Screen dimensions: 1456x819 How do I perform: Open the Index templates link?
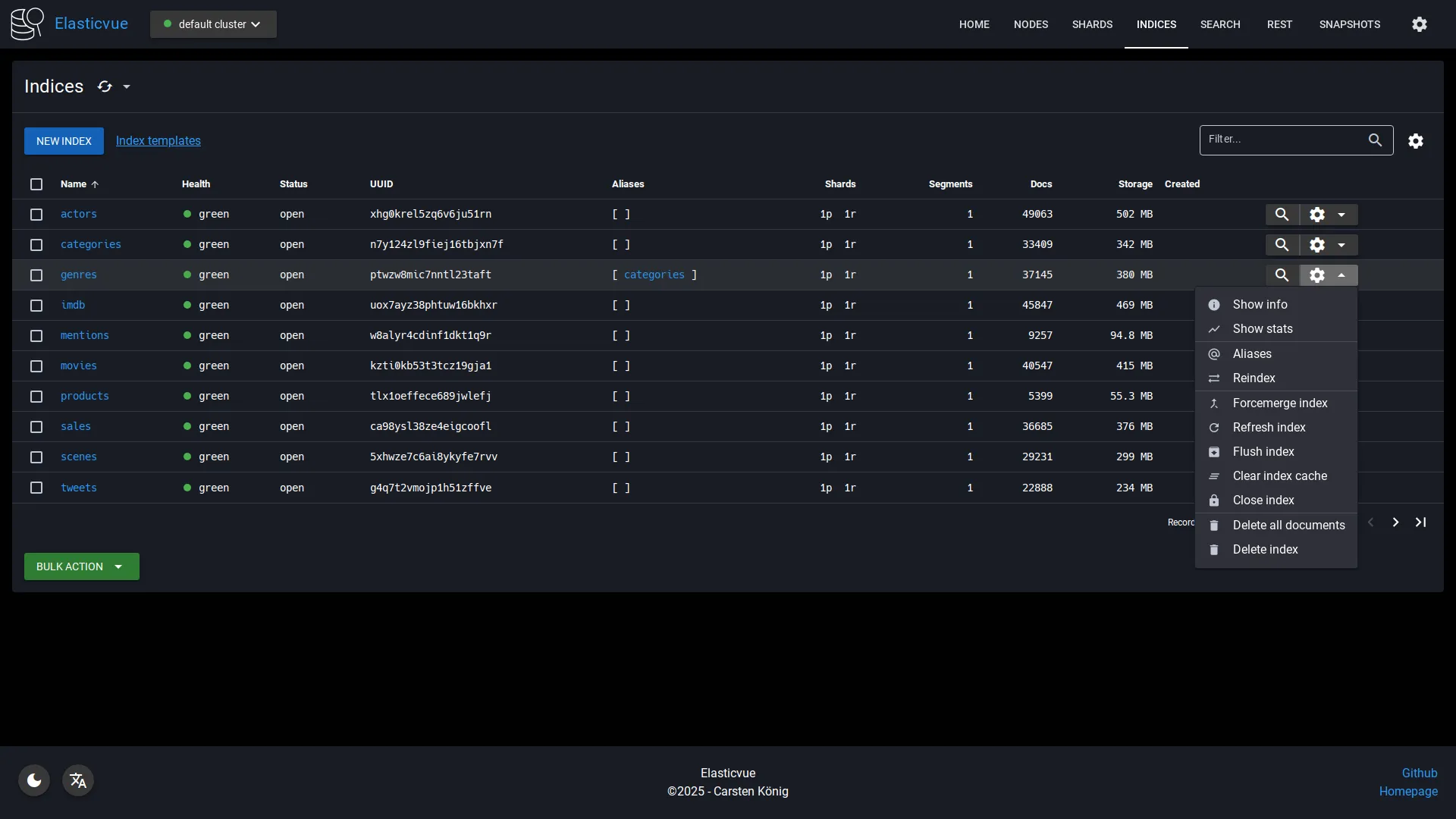pyautogui.click(x=158, y=140)
